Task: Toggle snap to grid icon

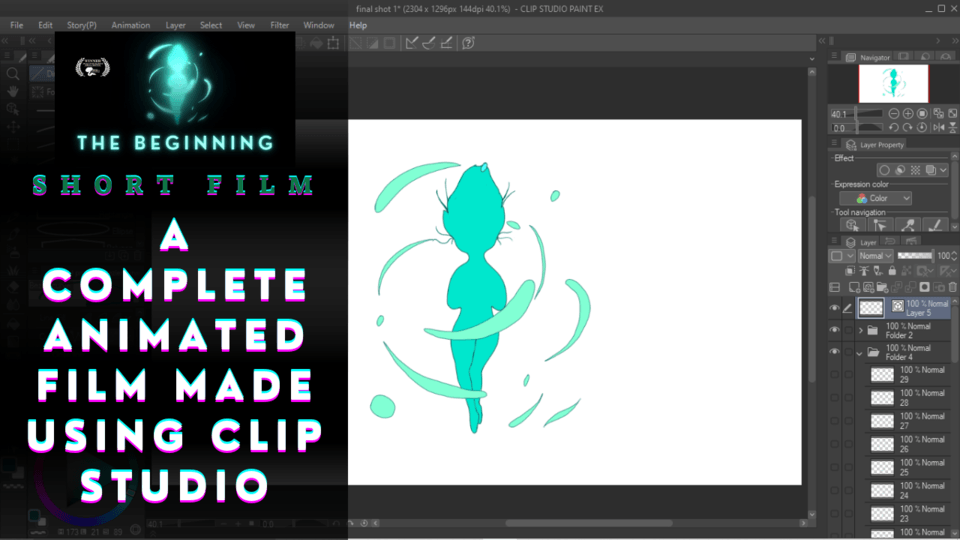Action: point(447,43)
